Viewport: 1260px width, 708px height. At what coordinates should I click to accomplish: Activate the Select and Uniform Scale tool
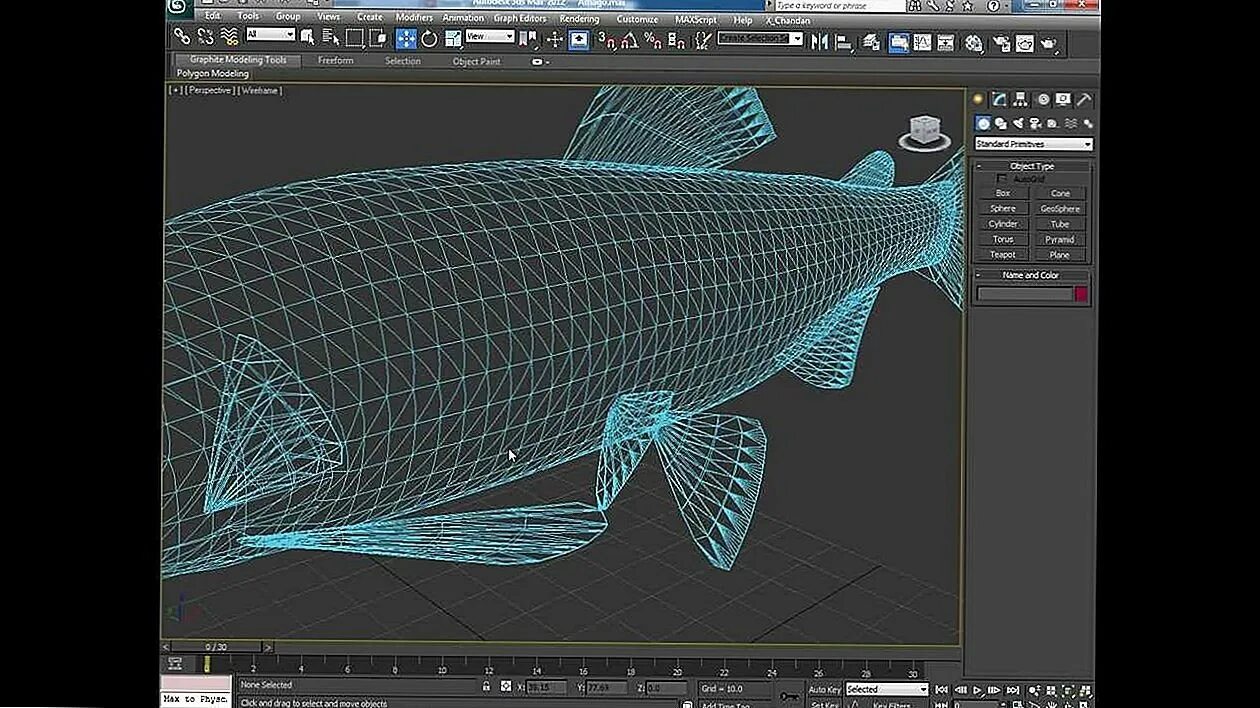click(x=453, y=39)
